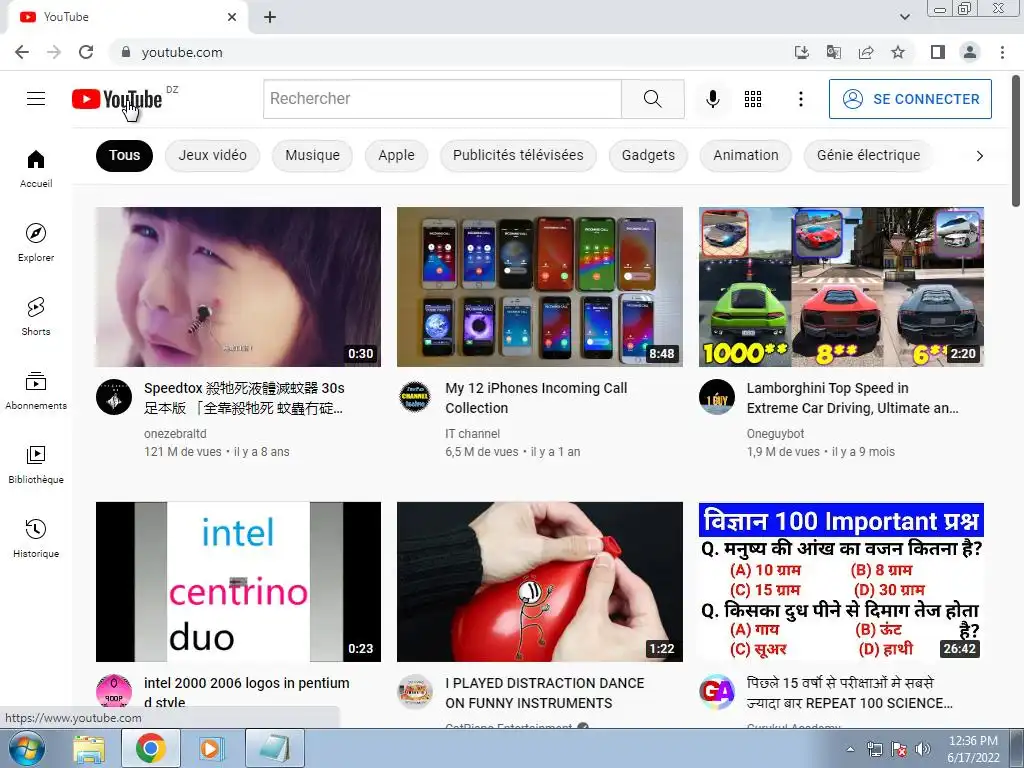Select the Jeux vidéo chip
Image resolution: width=1024 pixels, height=768 pixels.
212,155
